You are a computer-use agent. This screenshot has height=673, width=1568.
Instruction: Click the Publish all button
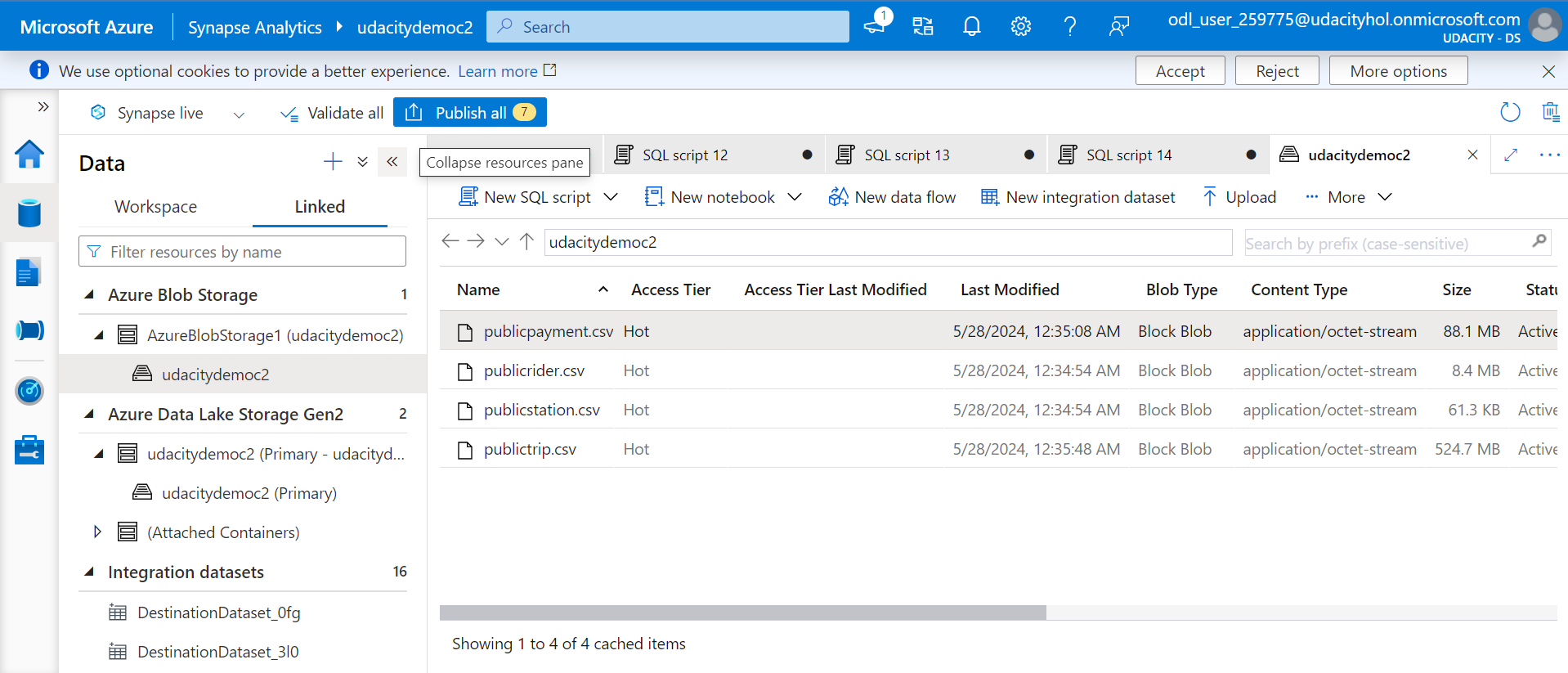470,112
